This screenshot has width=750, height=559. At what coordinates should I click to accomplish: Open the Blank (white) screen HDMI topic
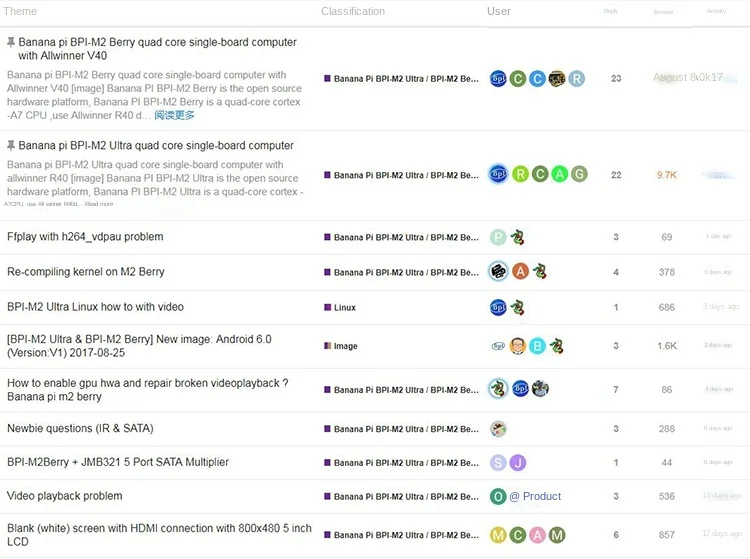click(159, 535)
